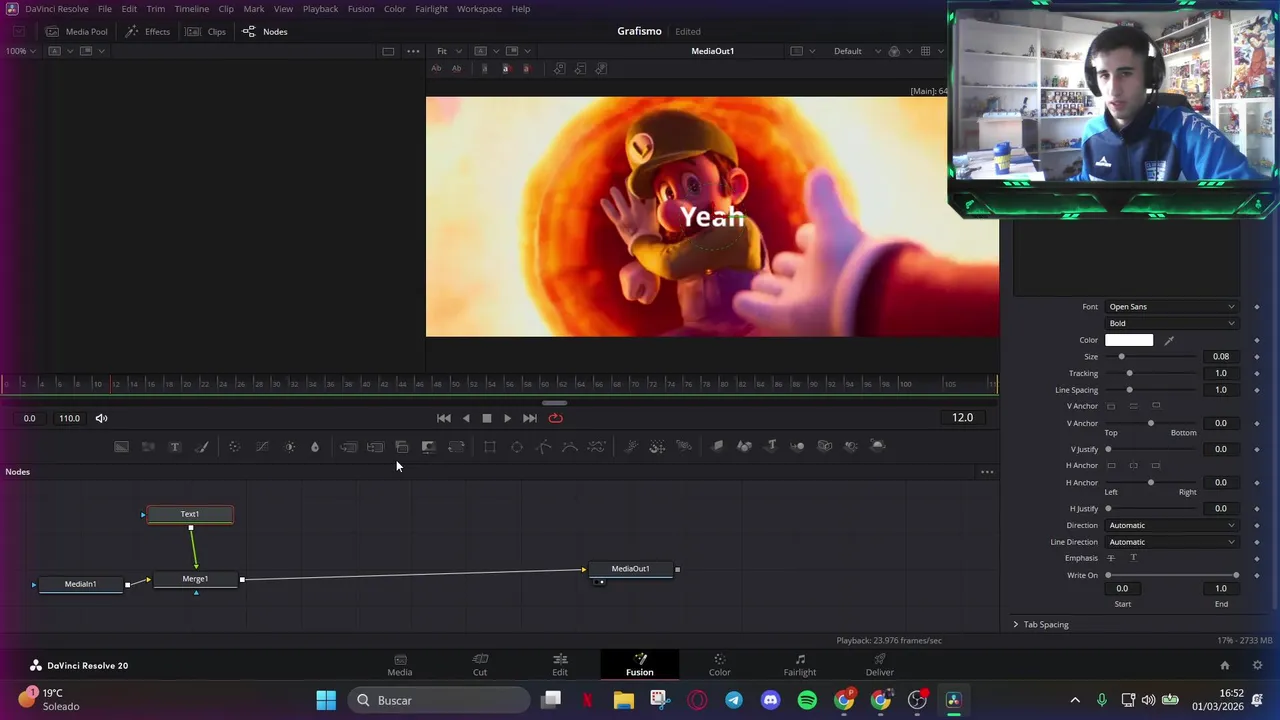The height and width of the screenshot is (720, 1280).
Task: Set V Anchor to center icon
Action: click(1133, 406)
